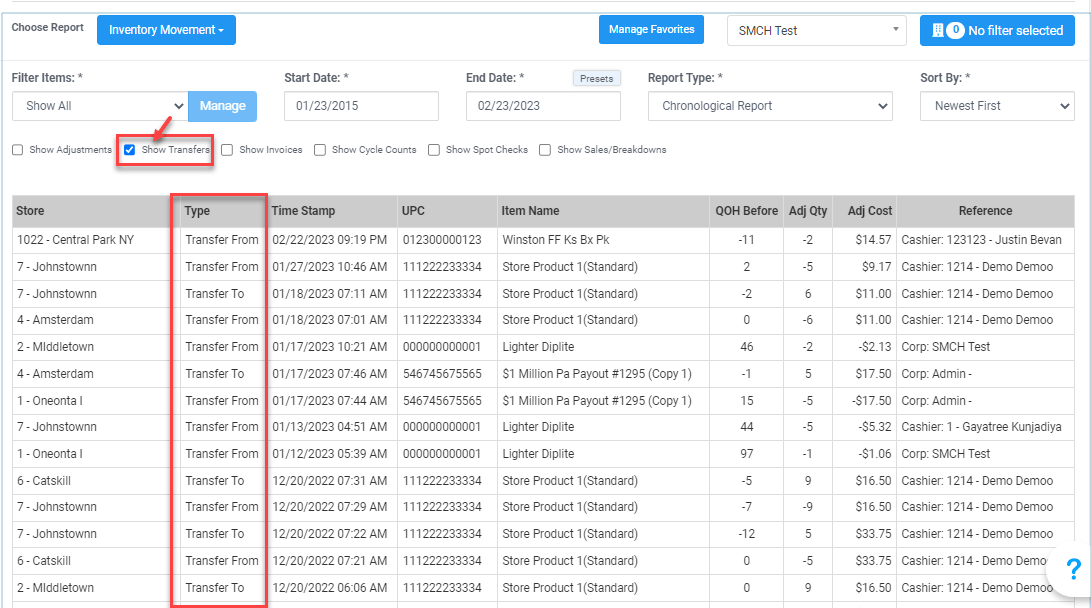Viewport: 1091px width, 608px height.
Task: Click Manage Favorites button
Action: click(x=651, y=29)
